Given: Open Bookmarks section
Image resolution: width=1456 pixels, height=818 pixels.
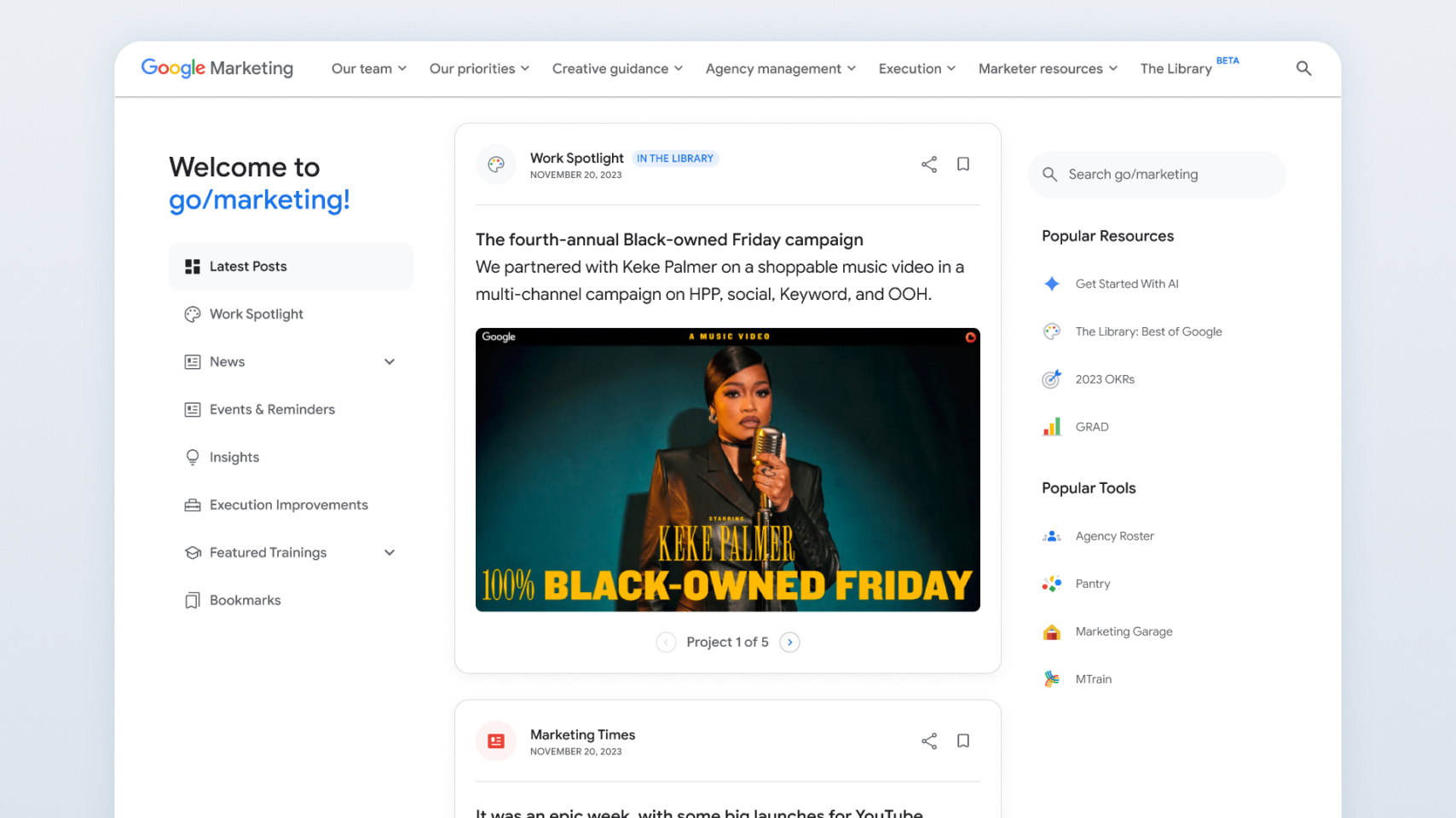Looking at the screenshot, I should point(292,601).
